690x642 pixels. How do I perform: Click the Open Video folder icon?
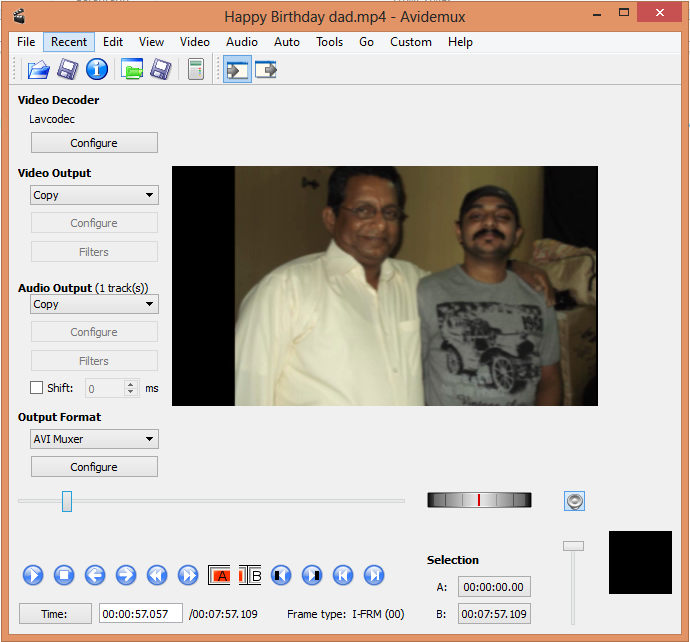tap(38, 69)
